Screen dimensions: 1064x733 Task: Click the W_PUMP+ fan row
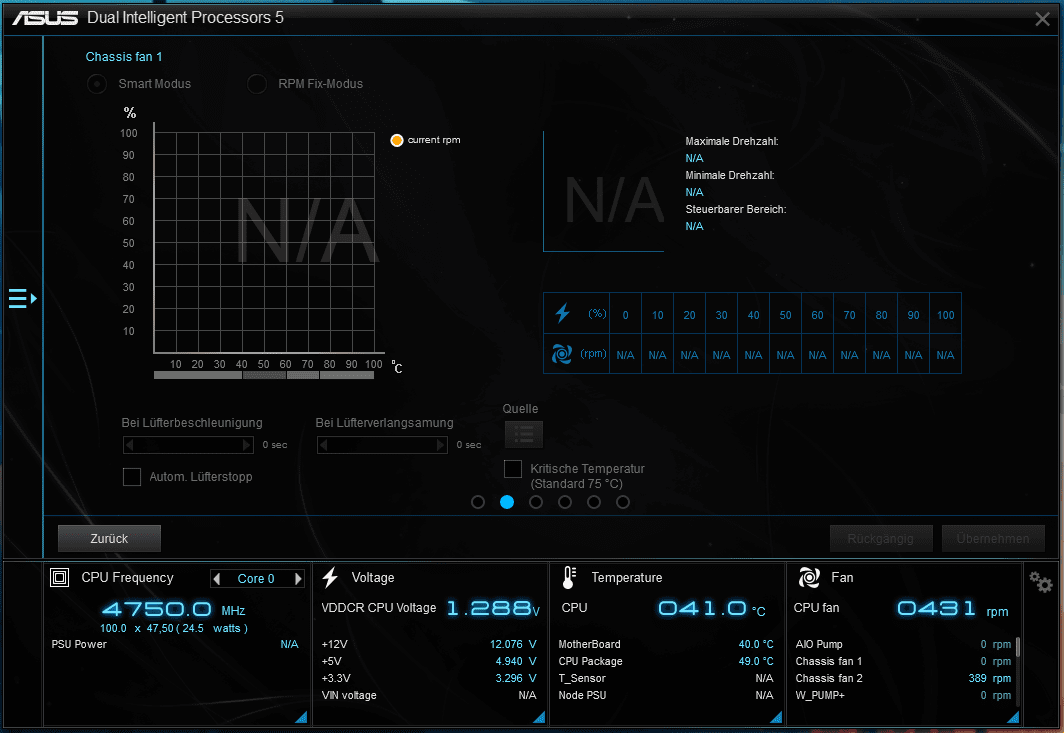click(903, 695)
